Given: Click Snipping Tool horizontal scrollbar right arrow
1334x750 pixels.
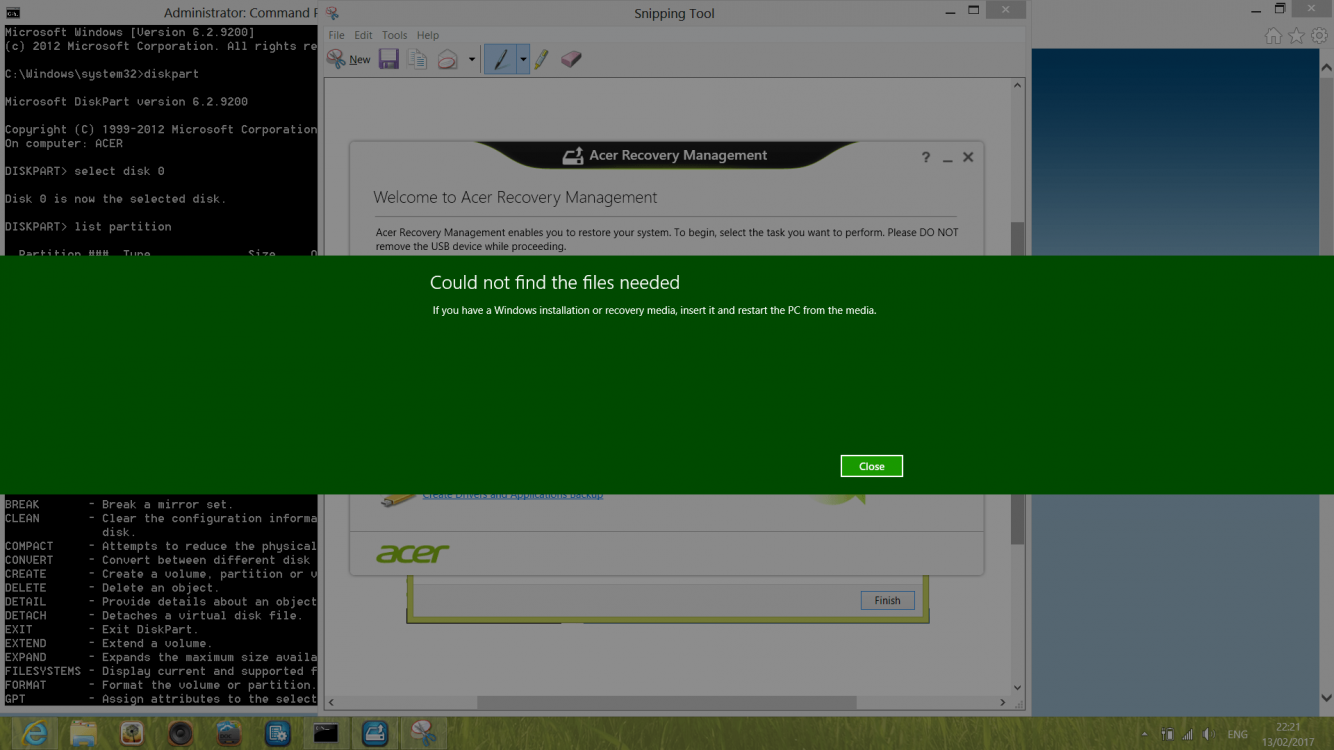Looking at the screenshot, I should pyautogui.click(x=1003, y=703).
